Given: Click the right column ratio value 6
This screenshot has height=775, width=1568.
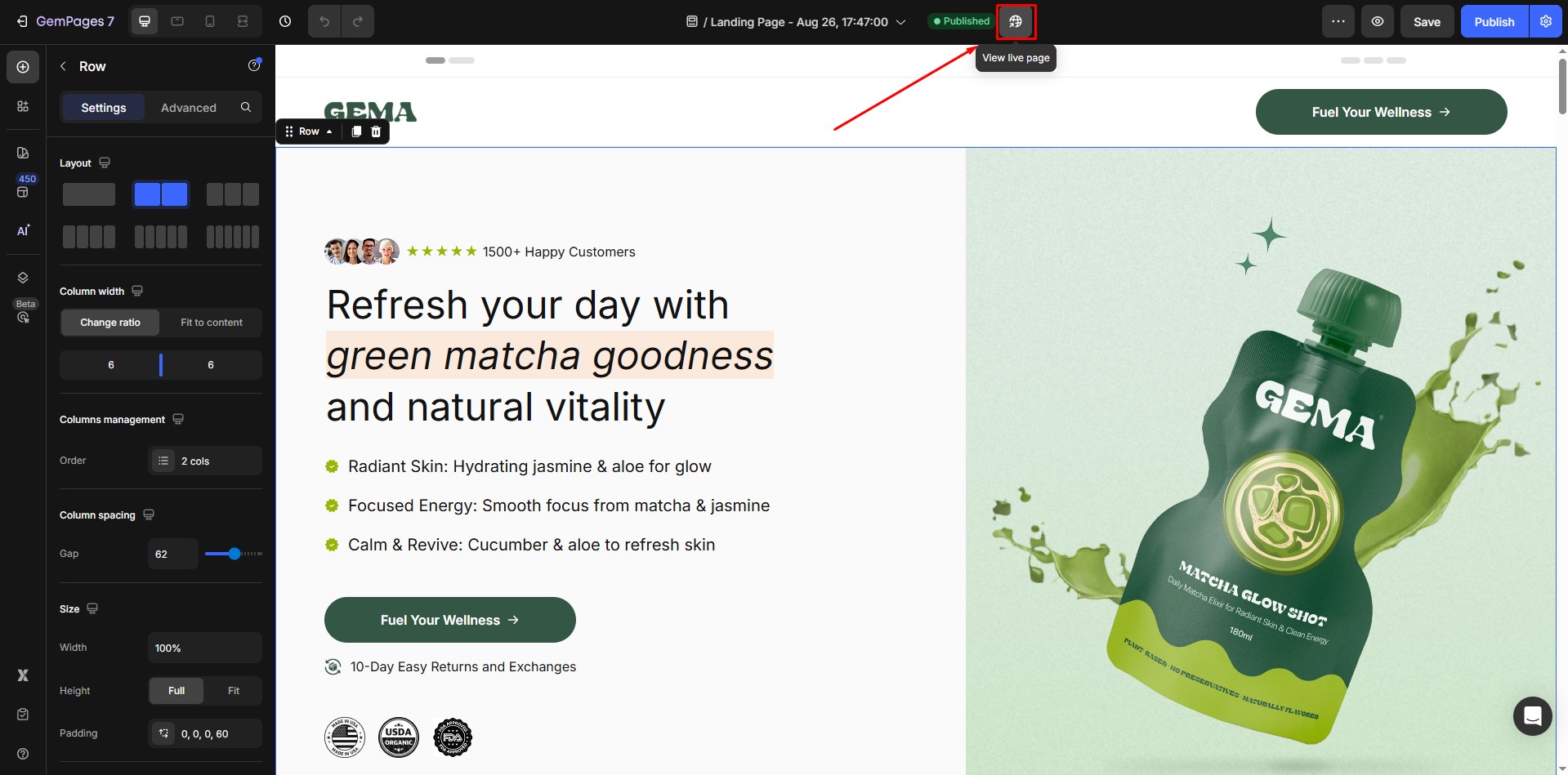Looking at the screenshot, I should pyautogui.click(x=211, y=365).
